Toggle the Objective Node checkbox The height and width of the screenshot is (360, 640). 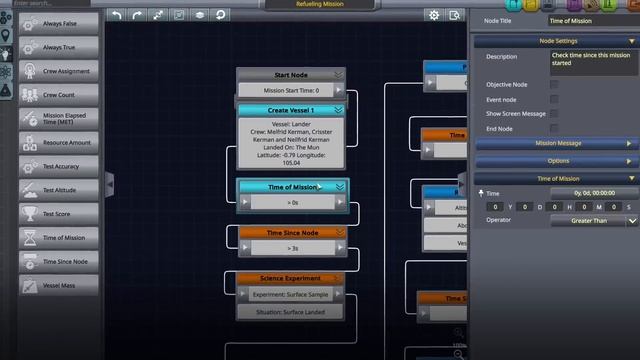pos(554,84)
